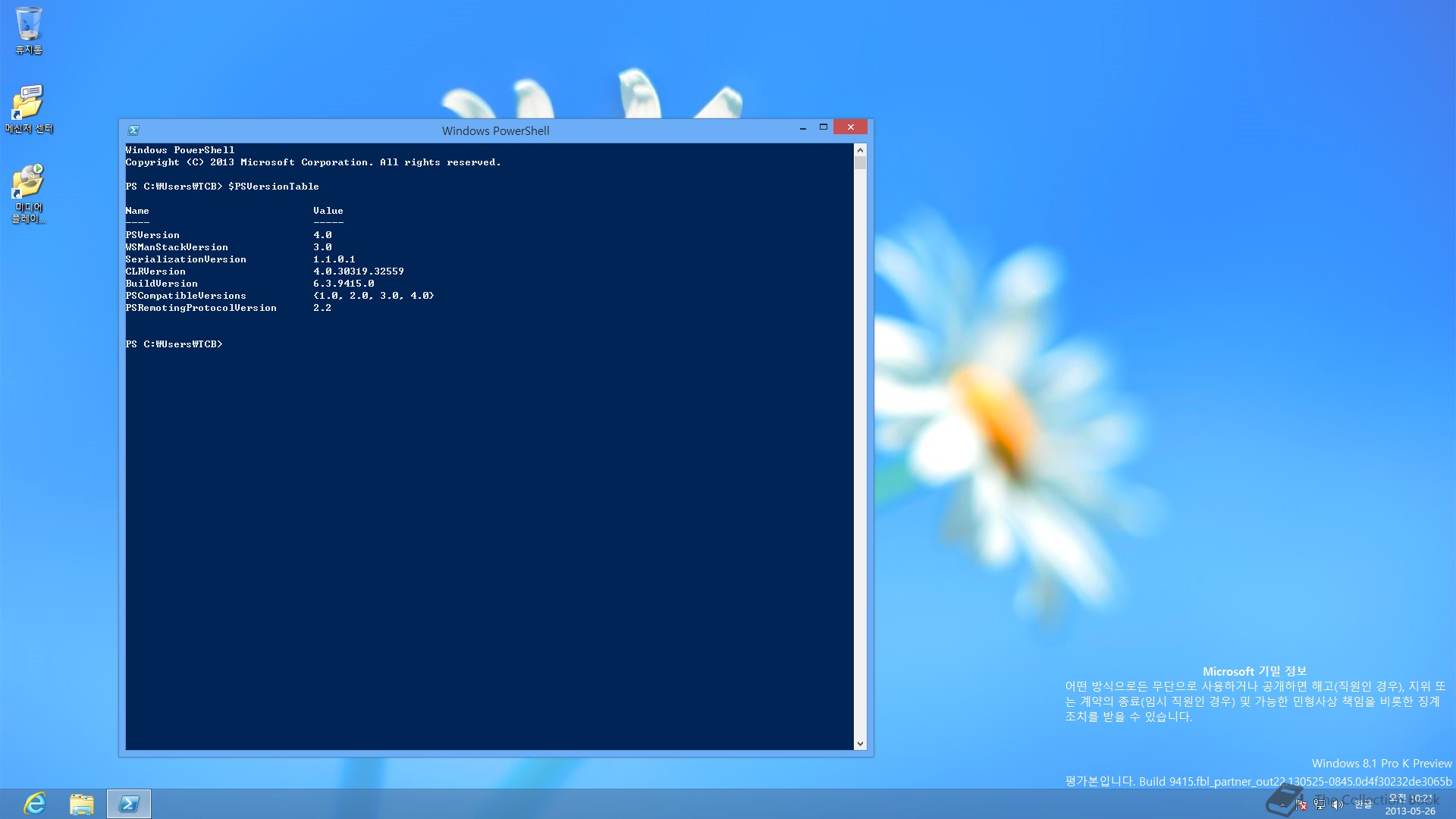Switch input language via 한글 indicator
This screenshot has width=1456, height=819.
(x=1363, y=805)
